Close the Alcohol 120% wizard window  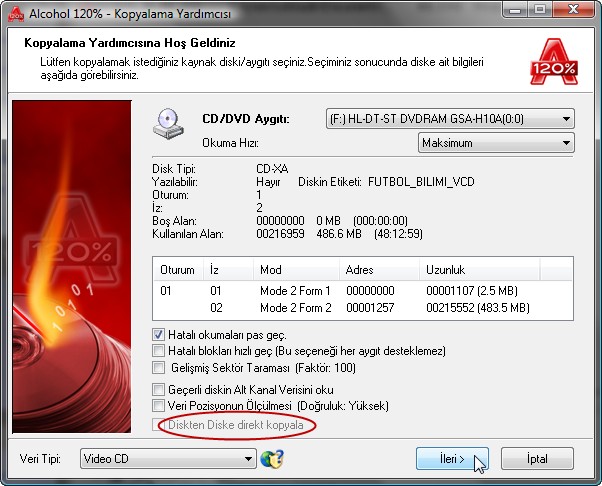572,10
